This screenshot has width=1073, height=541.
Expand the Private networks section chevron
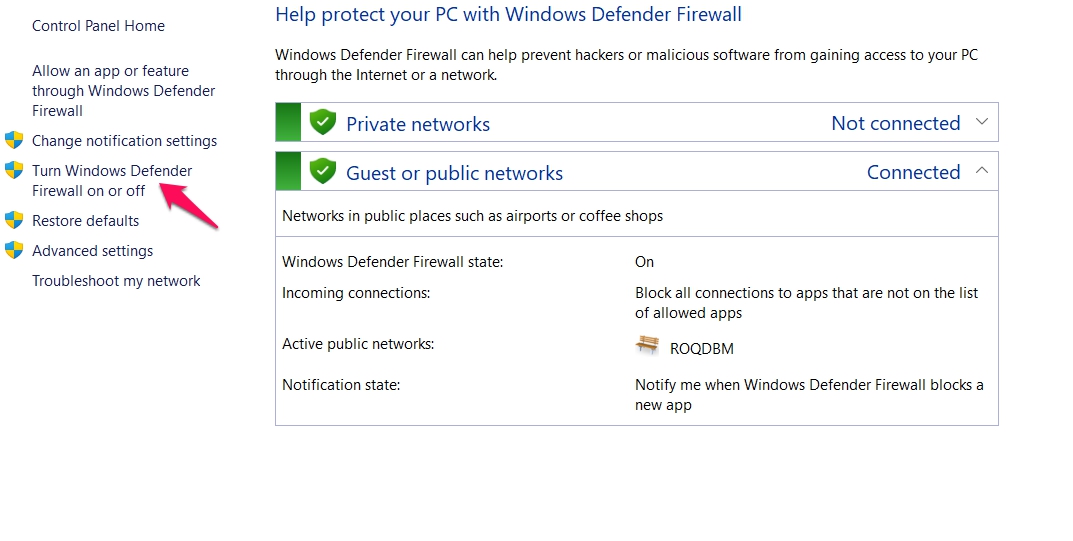pyautogui.click(x=981, y=122)
